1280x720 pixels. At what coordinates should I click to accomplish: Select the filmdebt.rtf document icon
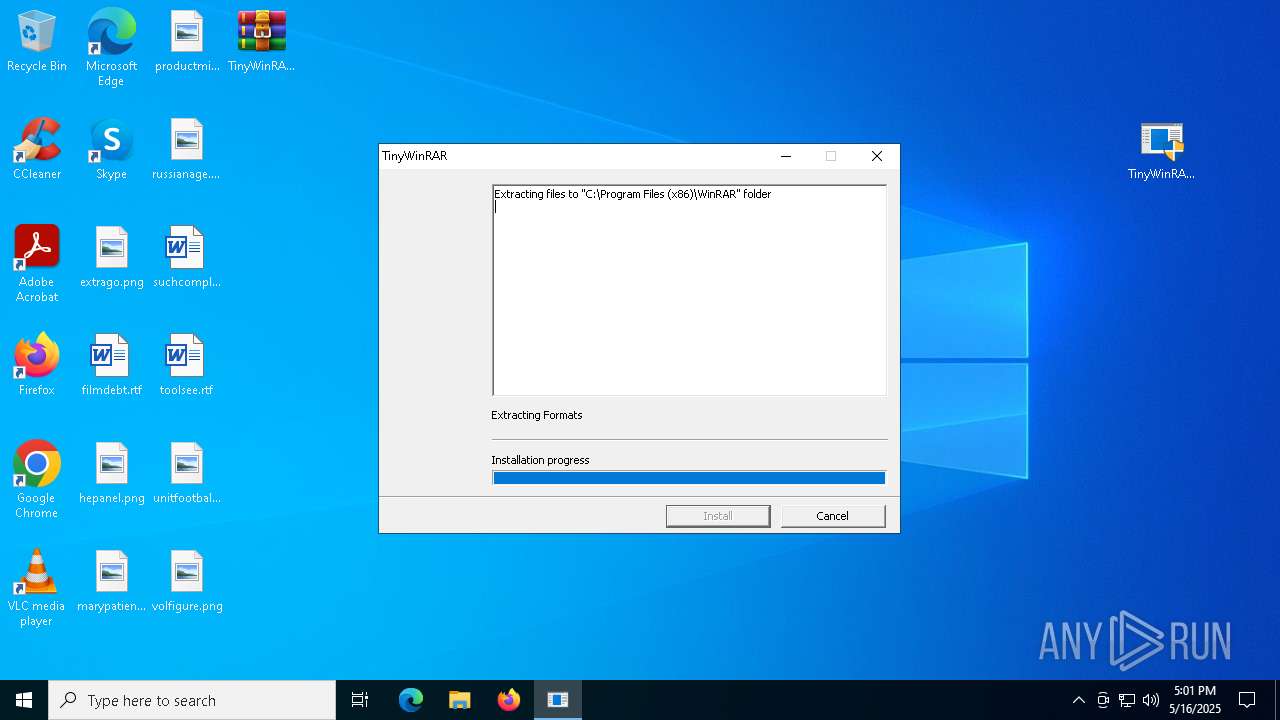click(x=111, y=366)
